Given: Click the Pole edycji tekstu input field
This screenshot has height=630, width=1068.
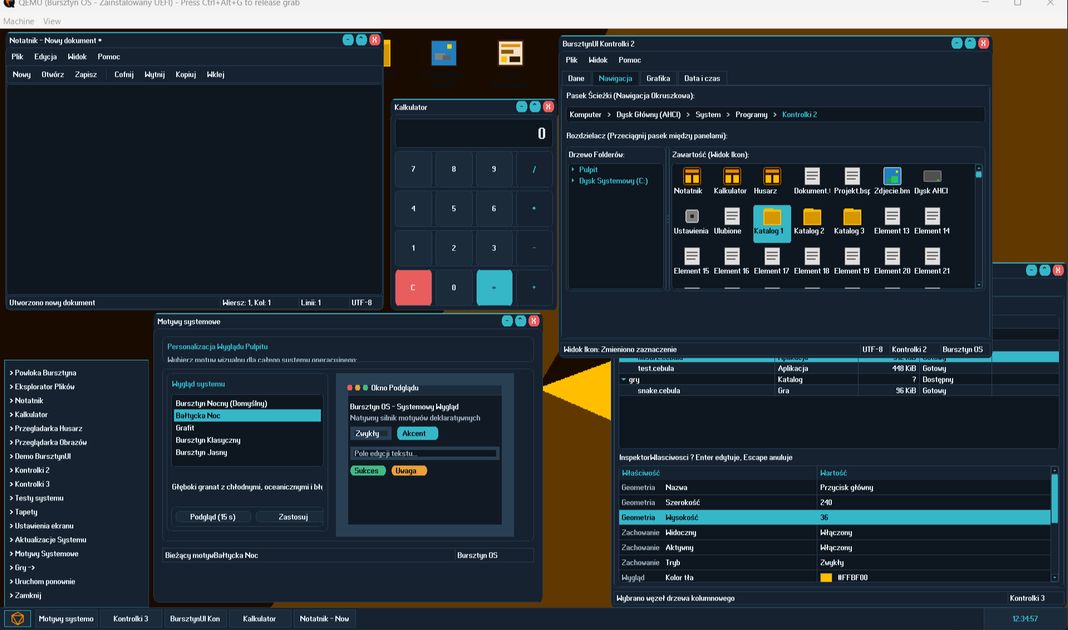Looking at the screenshot, I should pyautogui.click(x=424, y=453).
